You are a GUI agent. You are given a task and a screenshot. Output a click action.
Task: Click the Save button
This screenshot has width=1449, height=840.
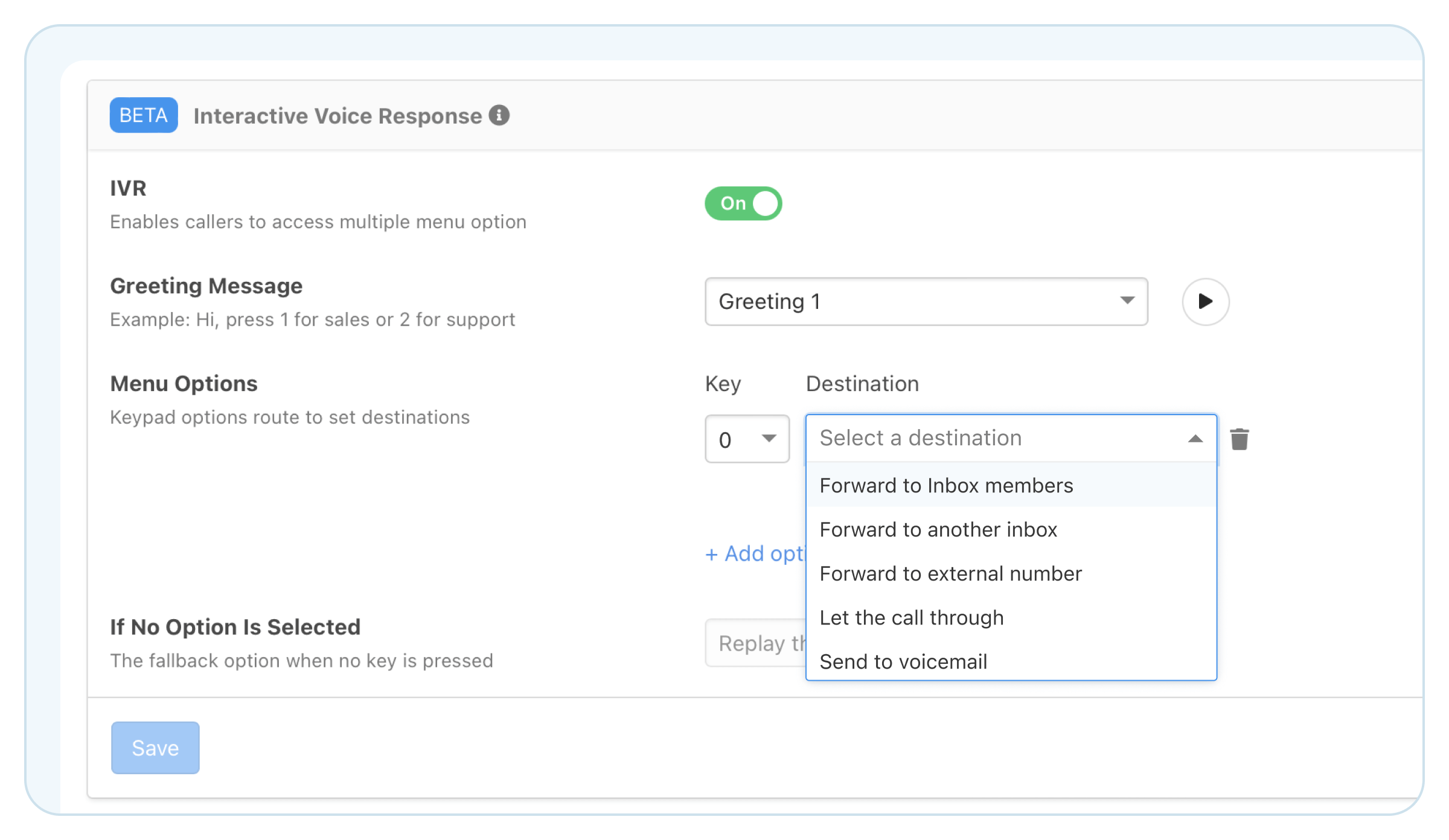155,748
